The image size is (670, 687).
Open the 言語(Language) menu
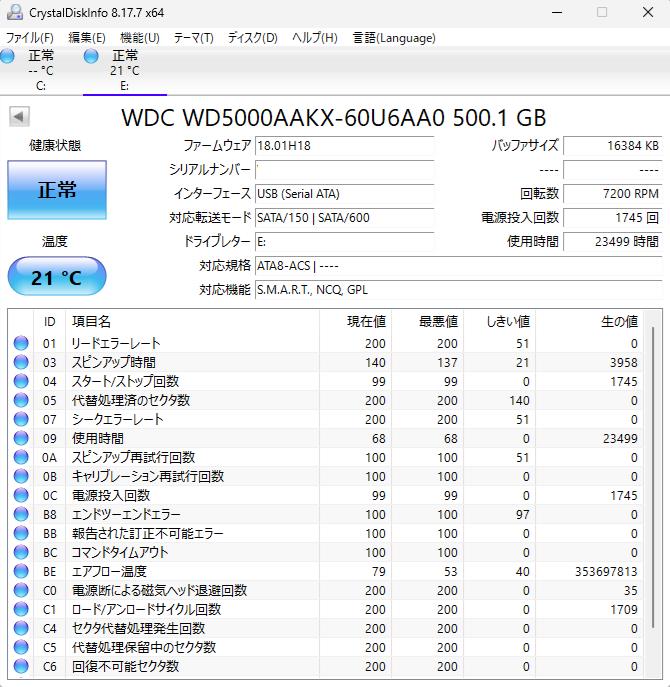coord(394,38)
